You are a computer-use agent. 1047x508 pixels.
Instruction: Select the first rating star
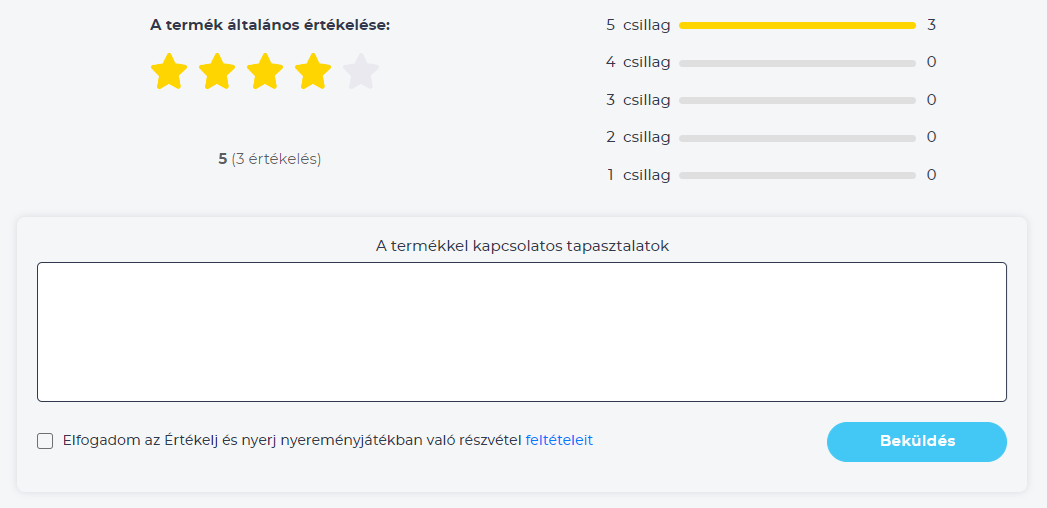point(169,71)
